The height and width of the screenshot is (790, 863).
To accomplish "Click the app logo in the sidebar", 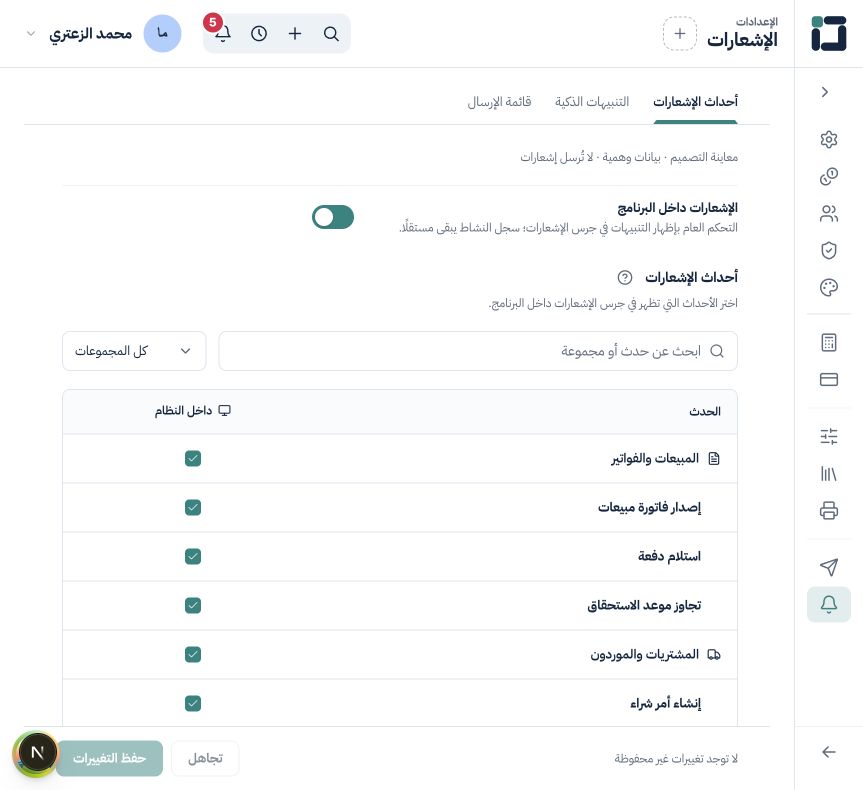I will pos(828,34).
